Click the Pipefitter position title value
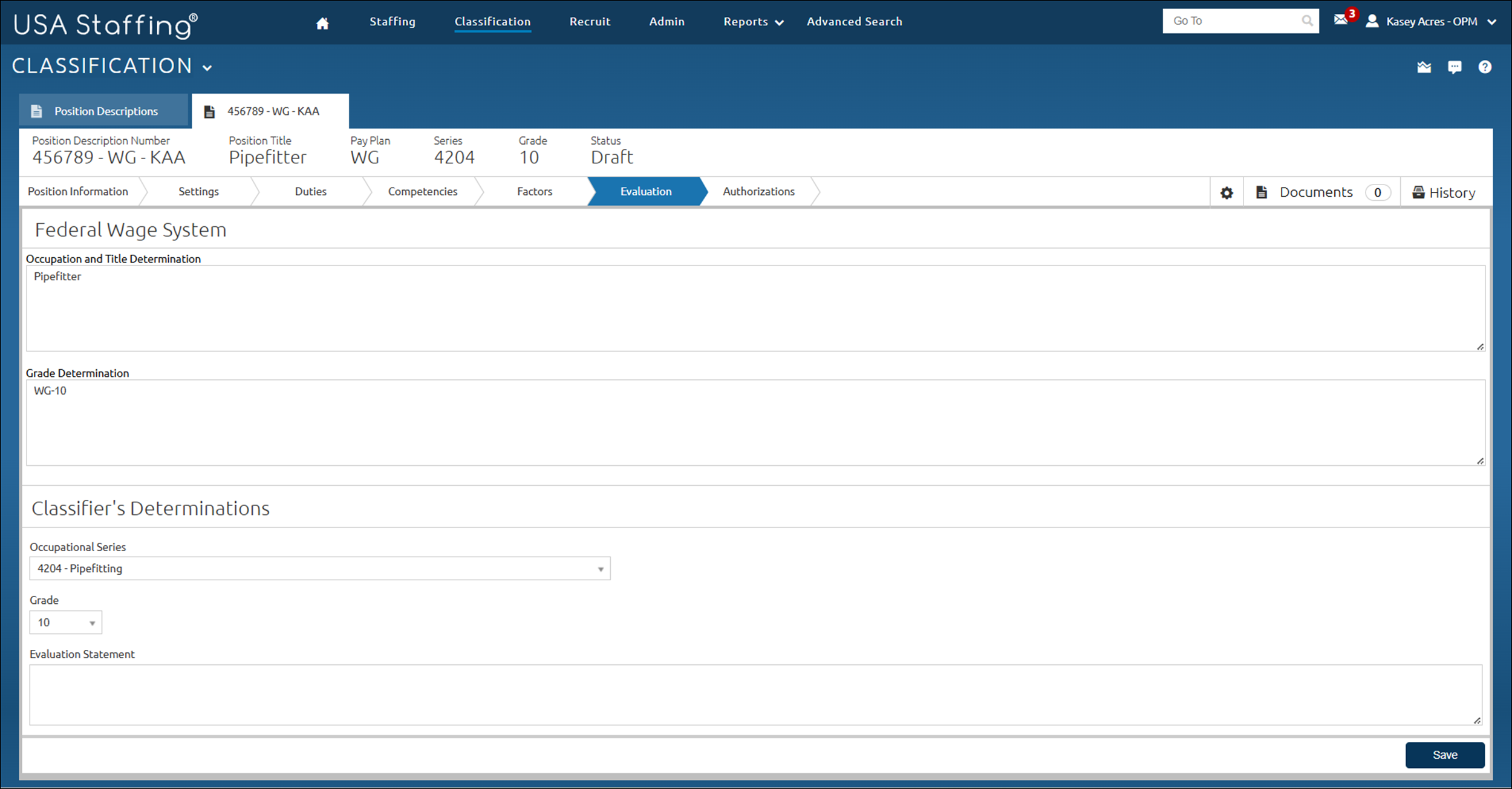Viewport: 1512px width, 789px height. pyautogui.click(x=267, y=157)
